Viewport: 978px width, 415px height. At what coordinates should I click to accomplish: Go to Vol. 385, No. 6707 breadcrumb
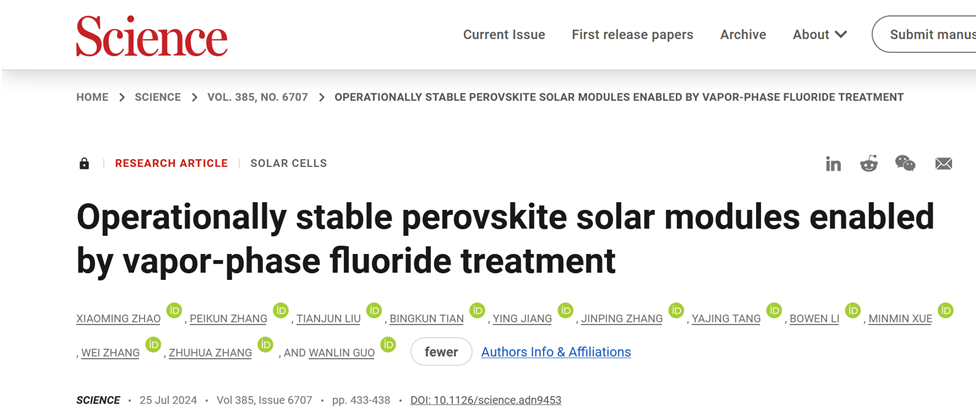[x=257, y=97]
